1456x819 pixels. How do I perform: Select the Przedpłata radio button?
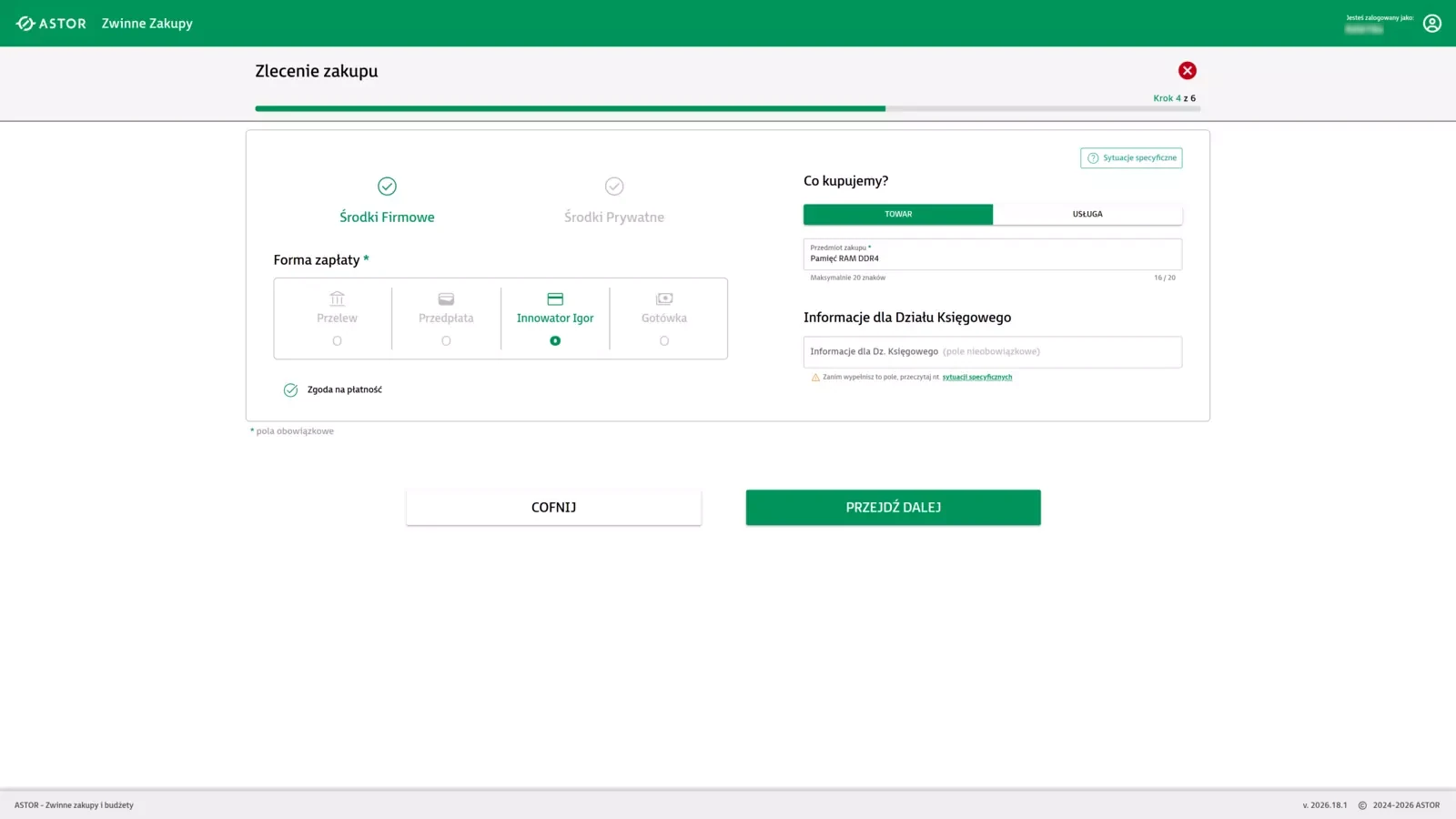point(446,341)
